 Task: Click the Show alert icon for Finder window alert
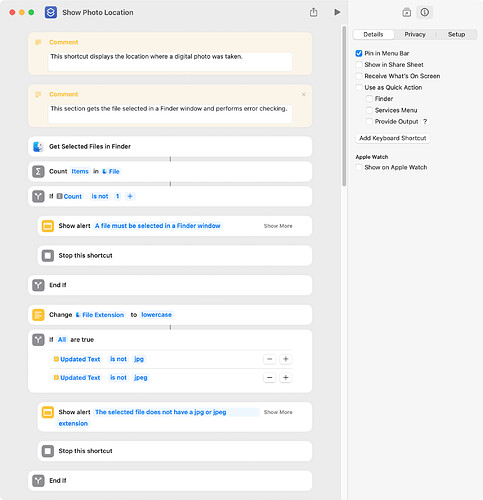coord(48,226)
